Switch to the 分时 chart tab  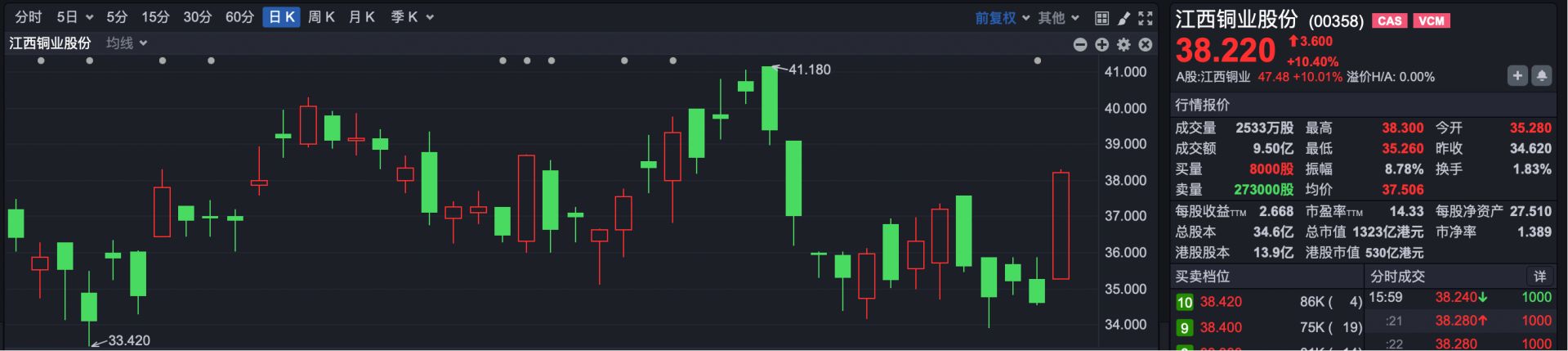click(29, 17)
